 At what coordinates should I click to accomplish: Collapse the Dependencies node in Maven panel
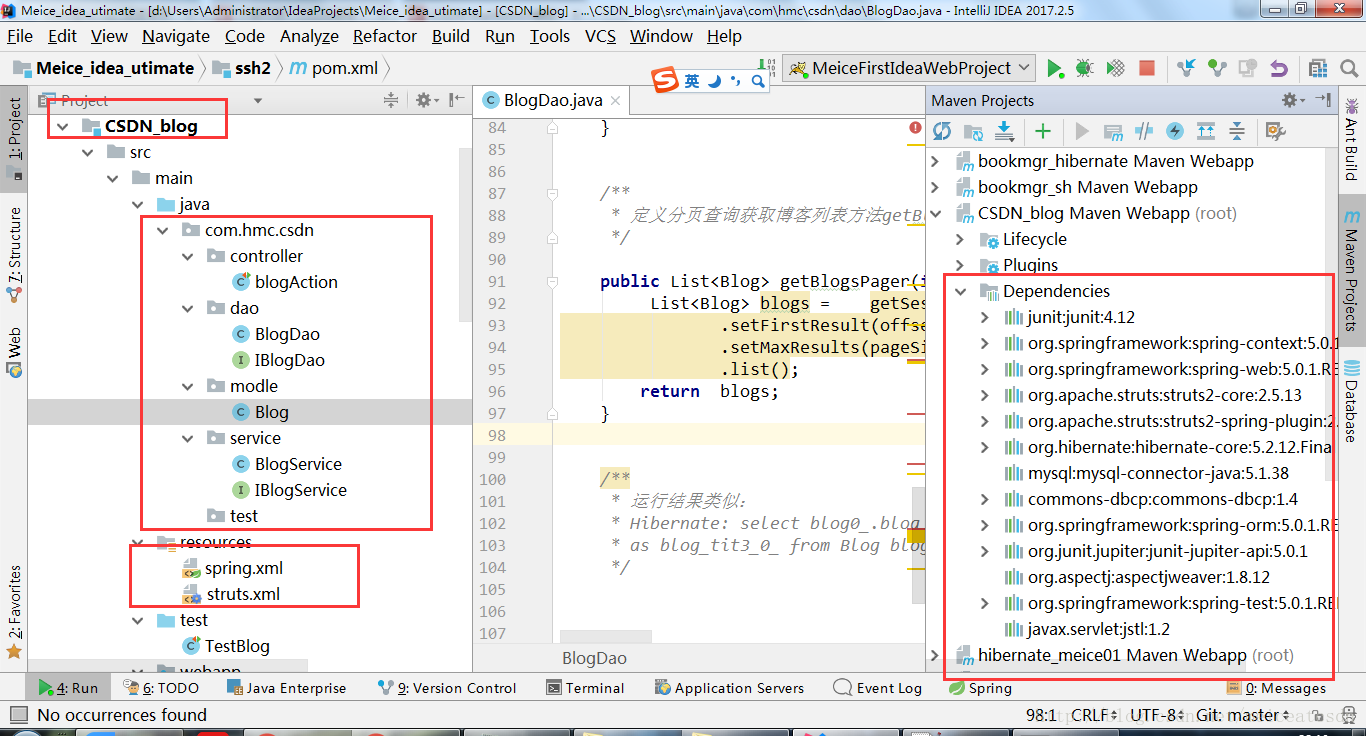pyautogui.click(x=961, y=291)
